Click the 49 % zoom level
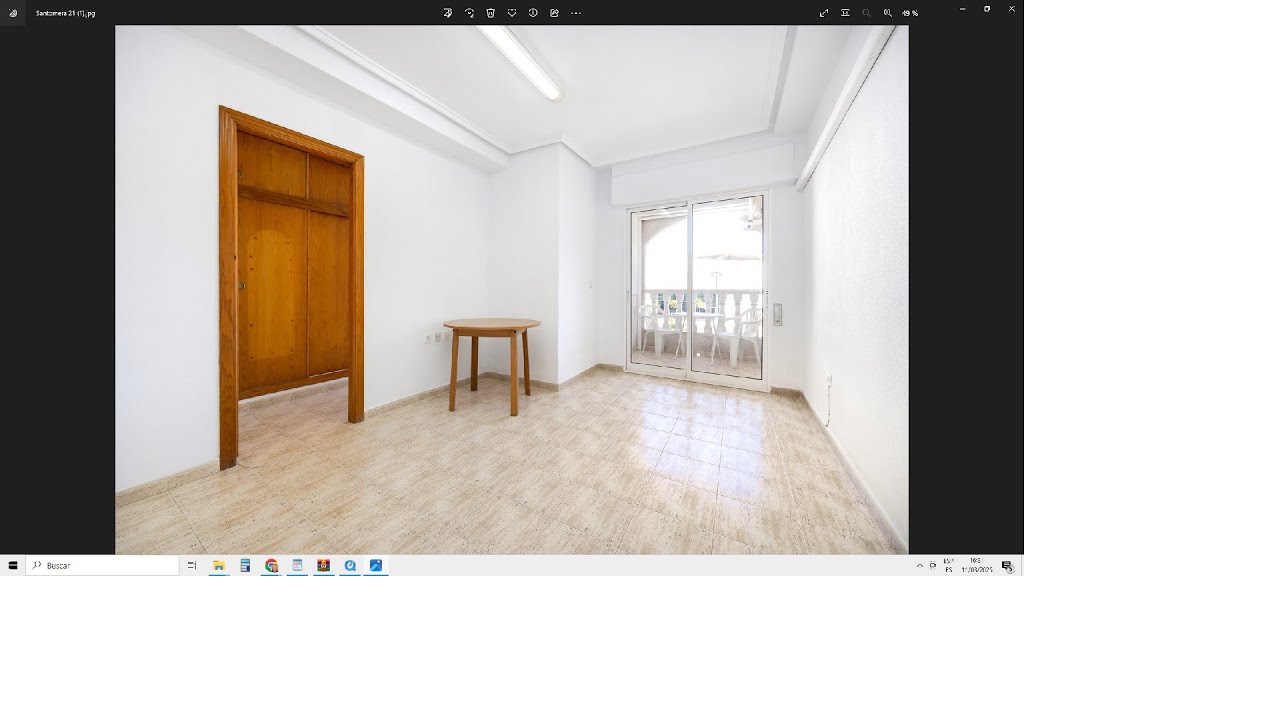1280x720 pixels. pos(910,13)
